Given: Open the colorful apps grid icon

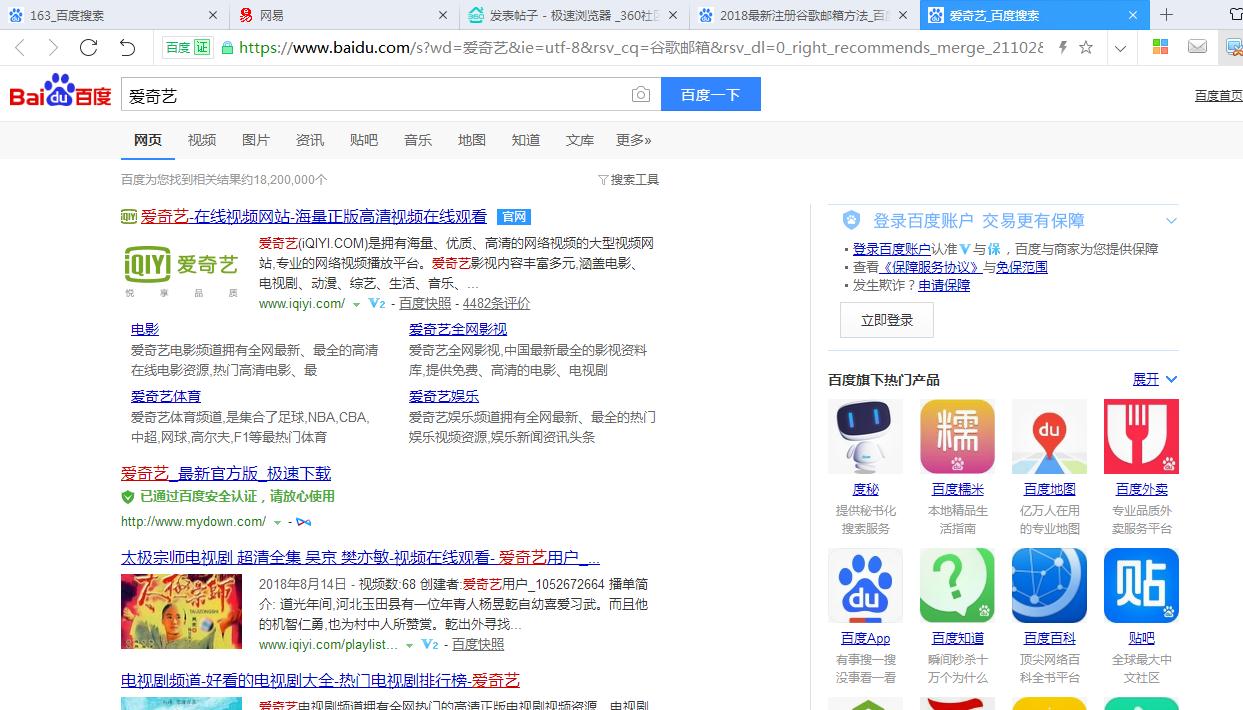Looking at the screenshot, I should [1161, 47].
